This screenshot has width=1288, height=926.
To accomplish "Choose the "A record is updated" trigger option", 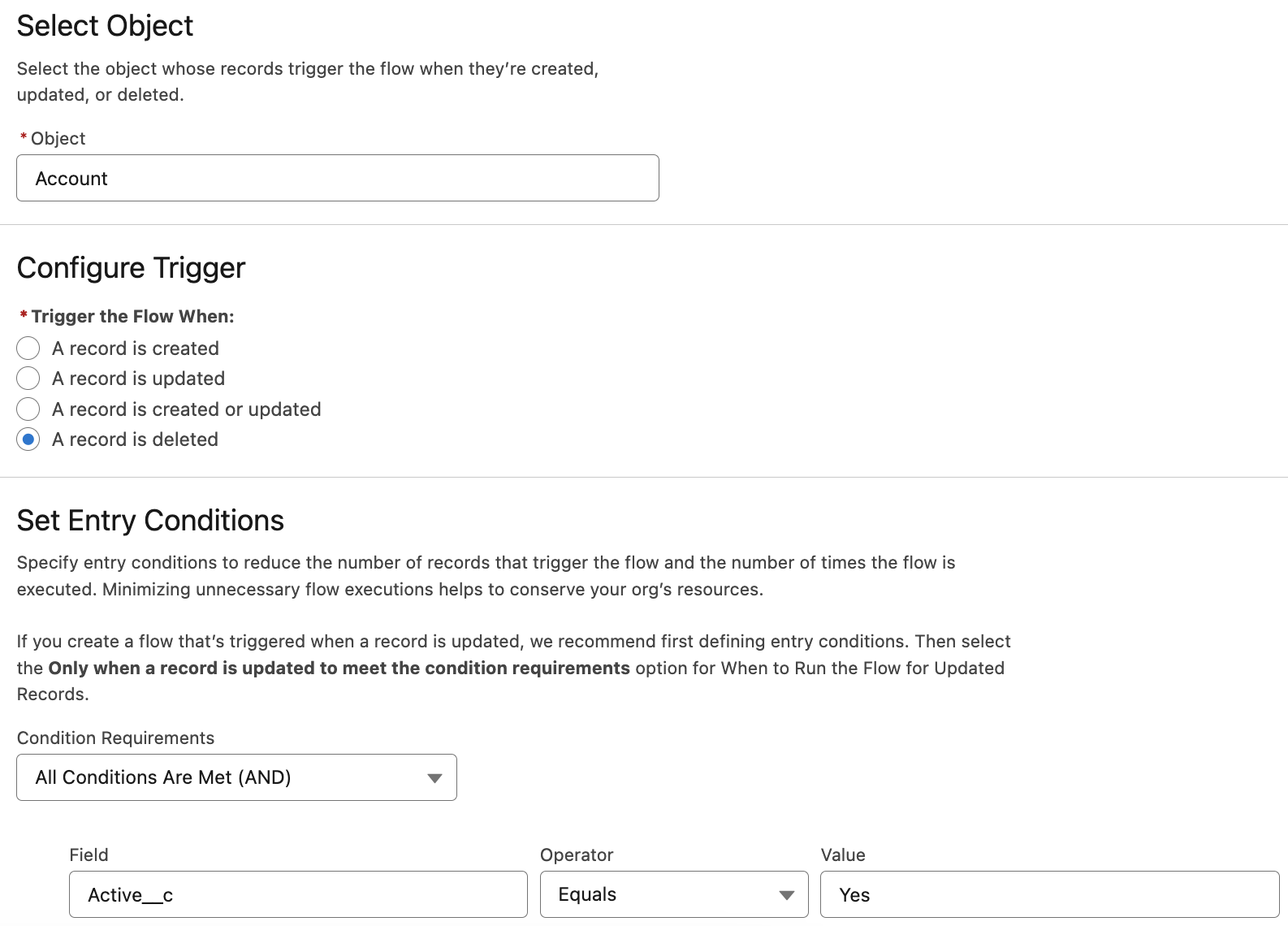I will click(28, 379).
